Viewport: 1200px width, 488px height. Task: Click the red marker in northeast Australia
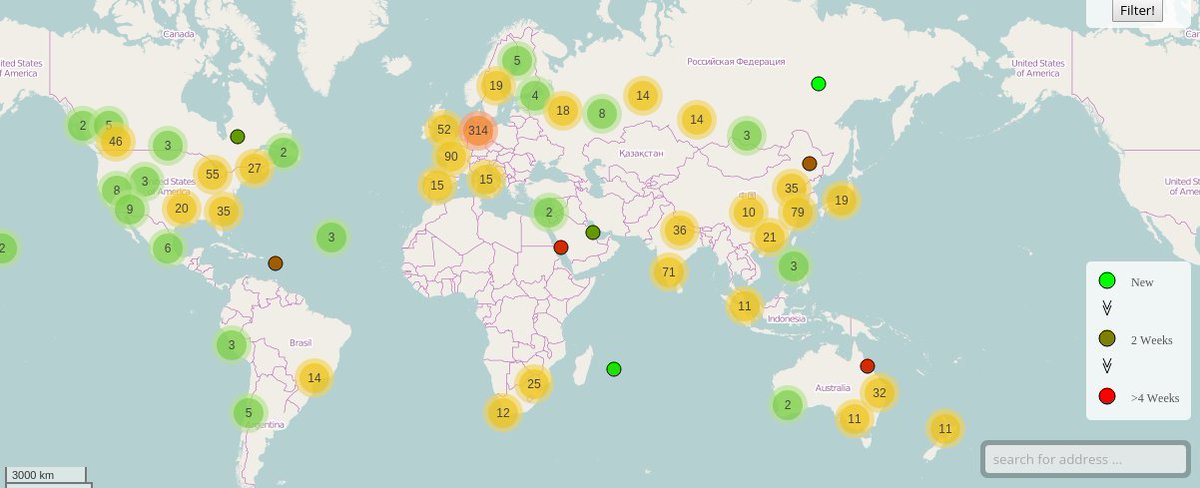[868, 366]
